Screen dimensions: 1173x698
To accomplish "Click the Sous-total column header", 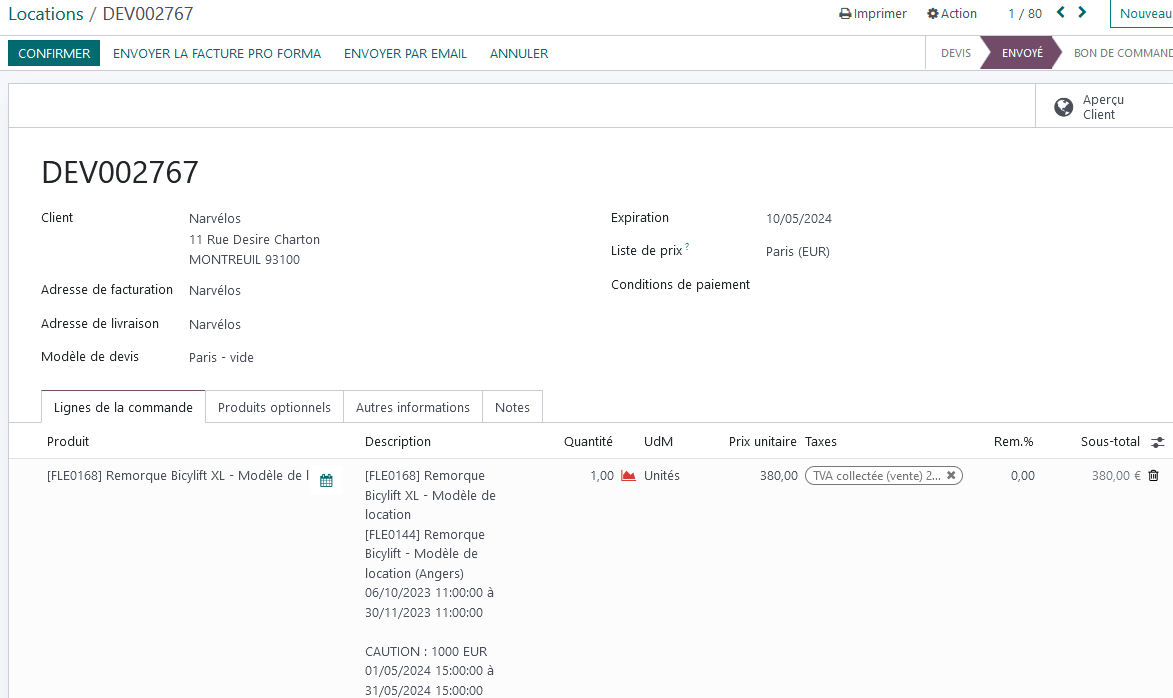I will point(1110,441).
